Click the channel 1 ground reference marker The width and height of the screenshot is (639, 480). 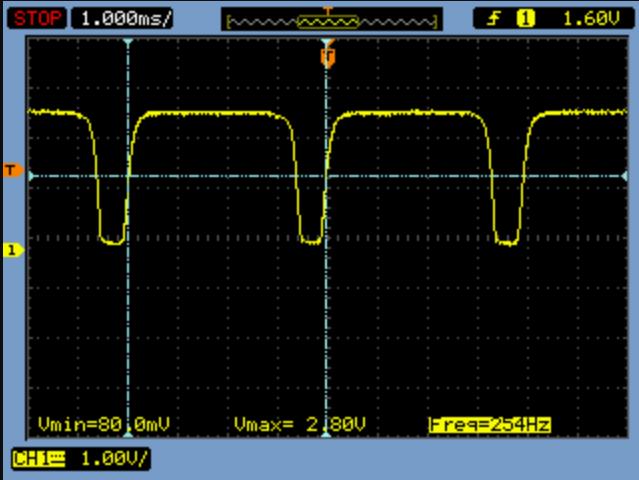point(11,250)
